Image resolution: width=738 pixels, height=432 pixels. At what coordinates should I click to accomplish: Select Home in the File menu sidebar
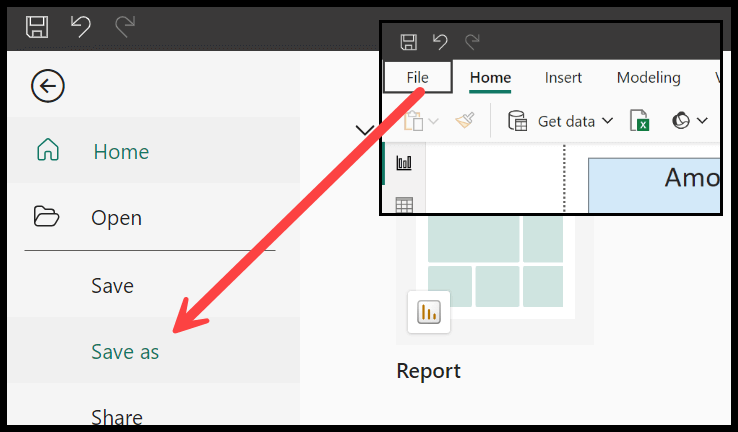[153, 151]
